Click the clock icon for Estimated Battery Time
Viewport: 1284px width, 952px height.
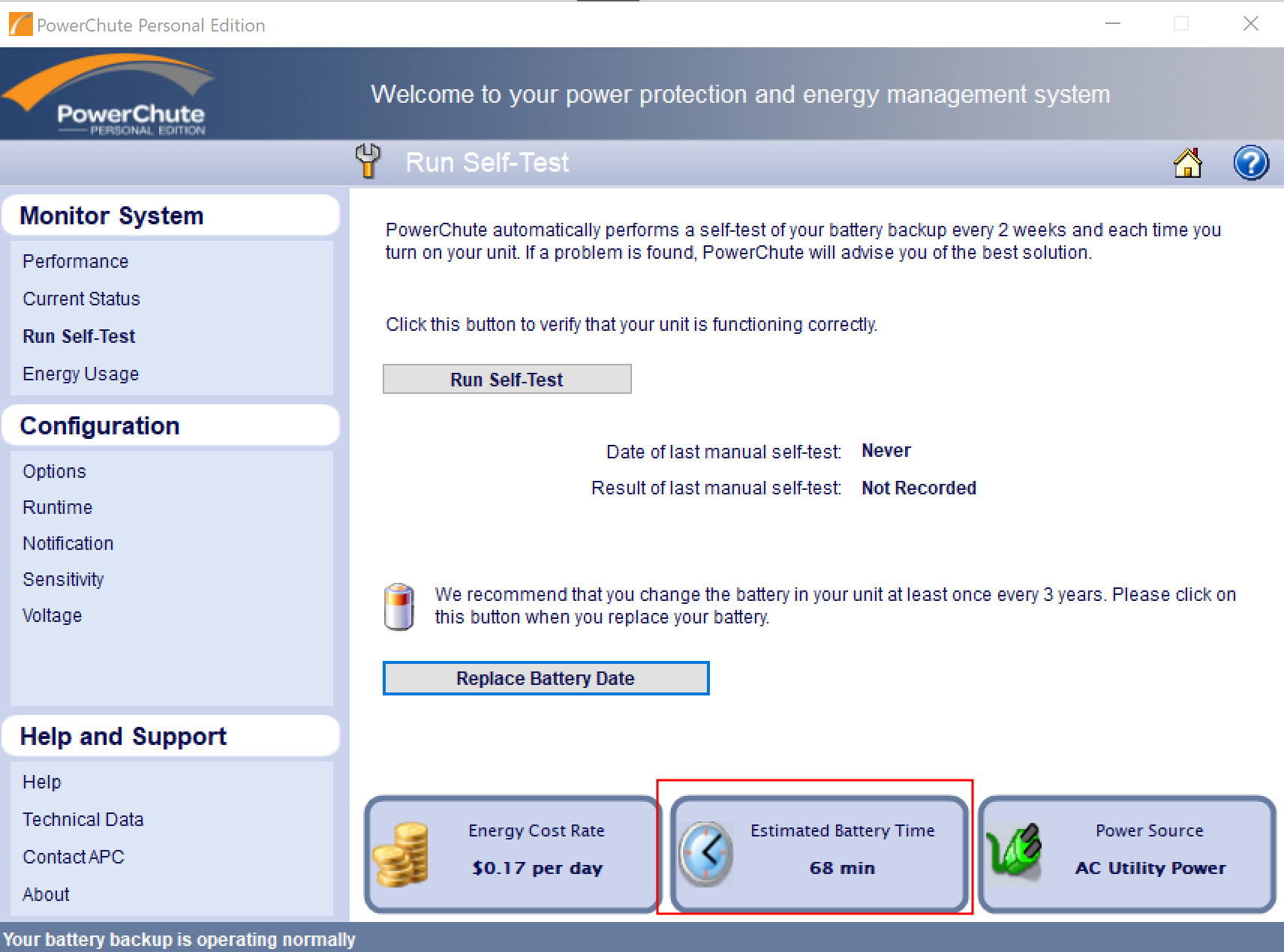click(706, 854)
